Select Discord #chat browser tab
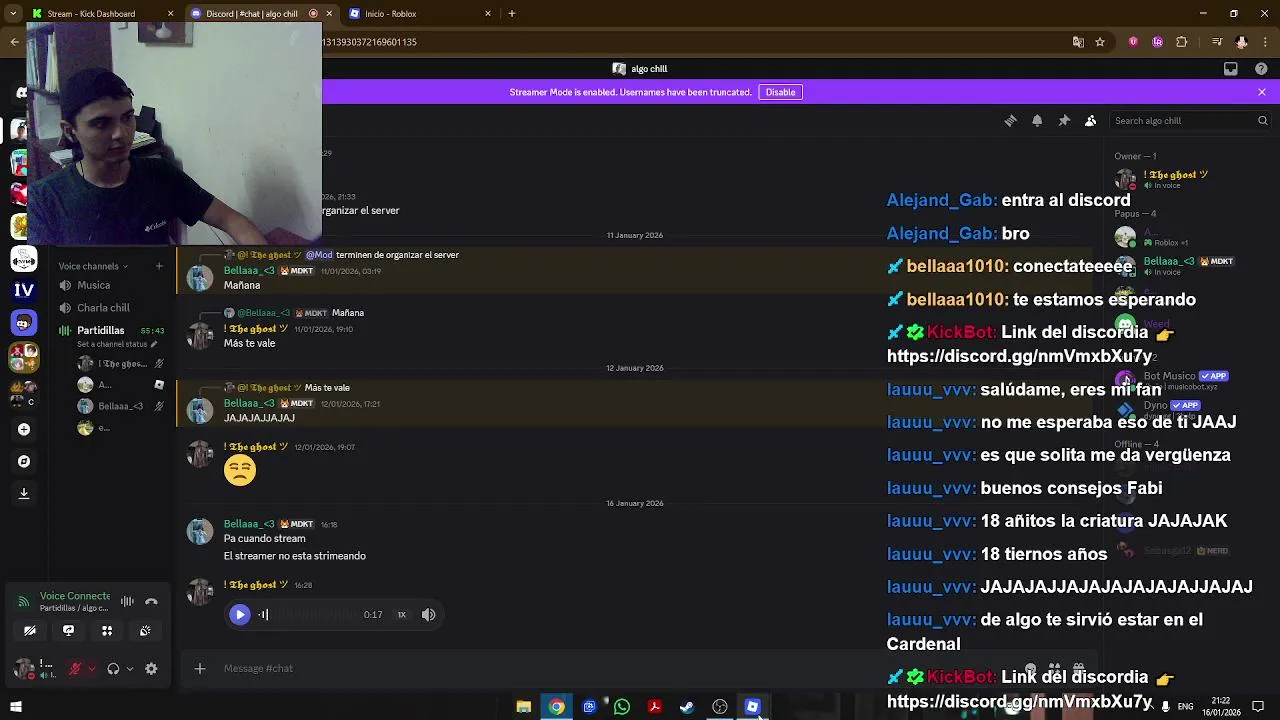Viewport: 1280px width, 720px height. (x=252, y=14)
